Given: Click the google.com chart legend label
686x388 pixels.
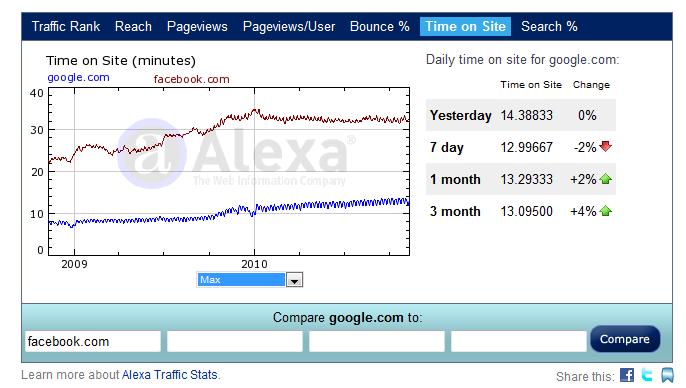Looking at the screenshot, I should [x=78, y=77].
